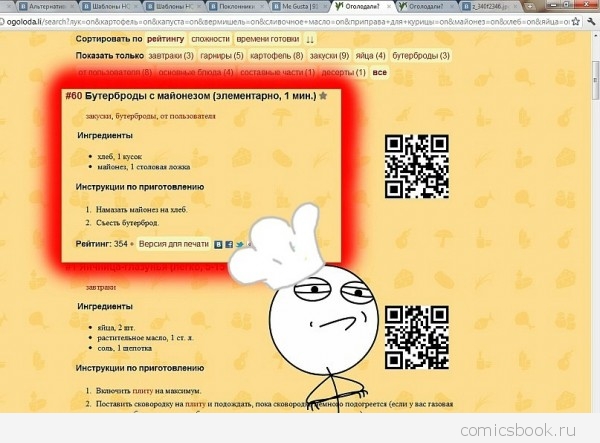The width and height of the screenshot is (600, 443).
Task: Click the QR code beside the fried egg recipe
Action: 417,337
